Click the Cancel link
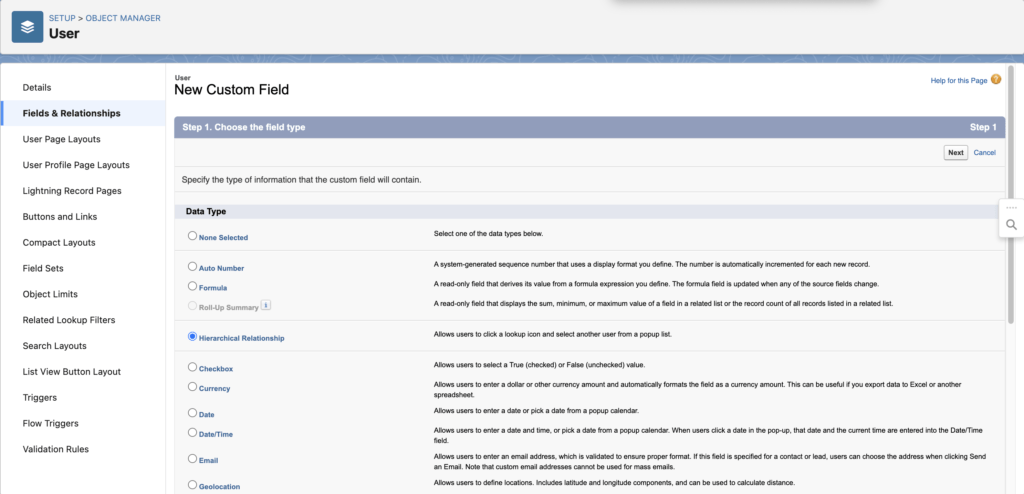This screenshot has height=494, width=1024. [984, 153]
